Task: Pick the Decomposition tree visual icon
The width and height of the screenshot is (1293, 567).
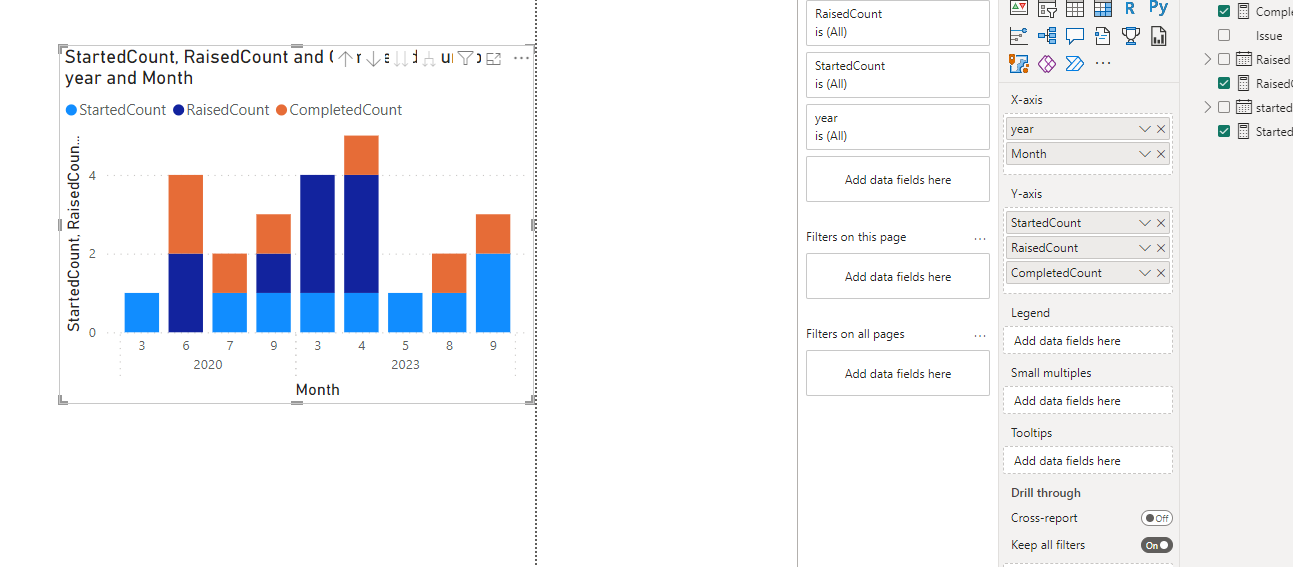Action: tap(1047, 36)
